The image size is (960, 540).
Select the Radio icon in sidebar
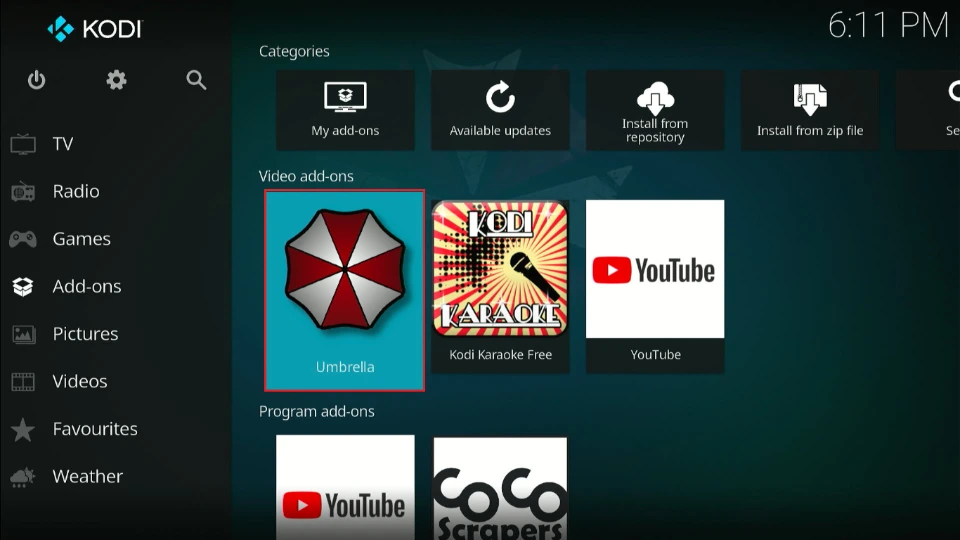tap(23, 192)
